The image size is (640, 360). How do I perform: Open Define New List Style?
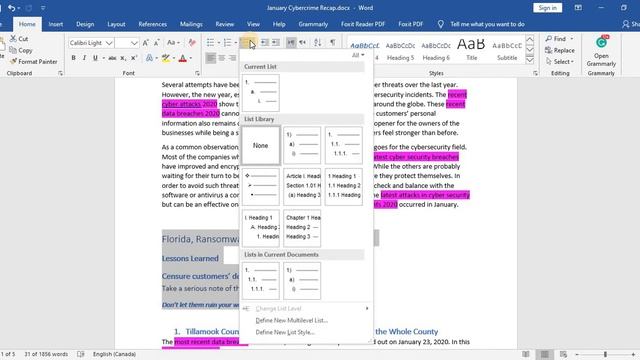(285, 332)
